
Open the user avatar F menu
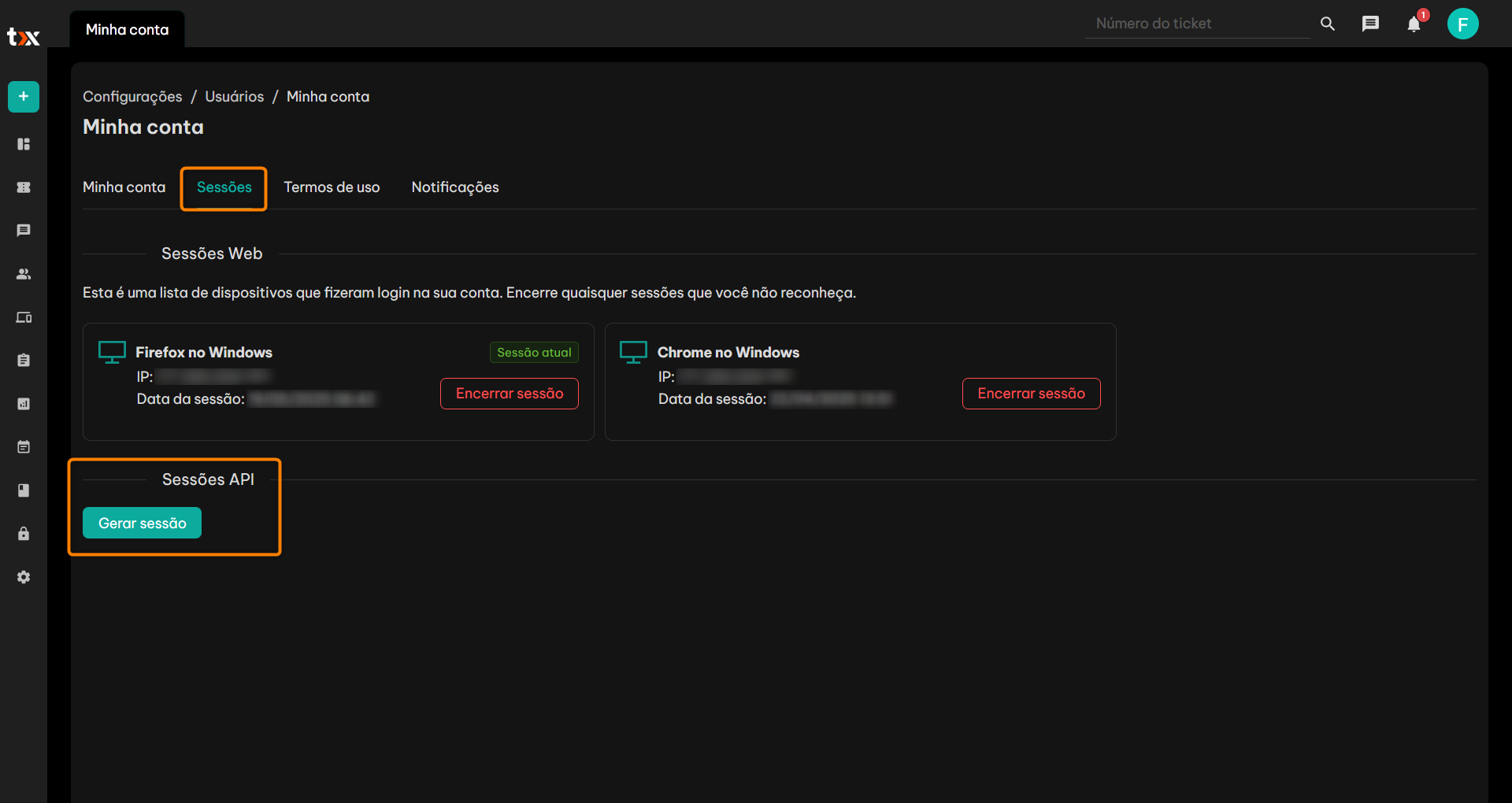click(1463, 24)
